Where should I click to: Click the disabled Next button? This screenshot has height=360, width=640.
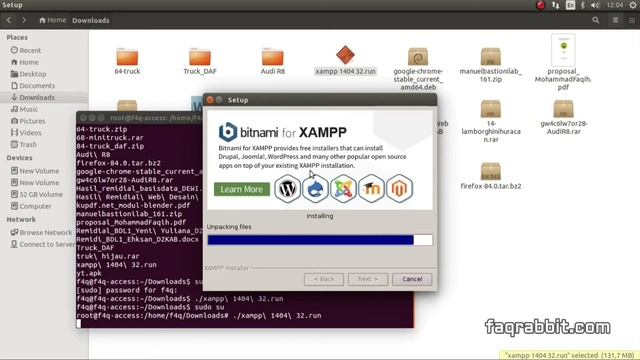point(368,279)
